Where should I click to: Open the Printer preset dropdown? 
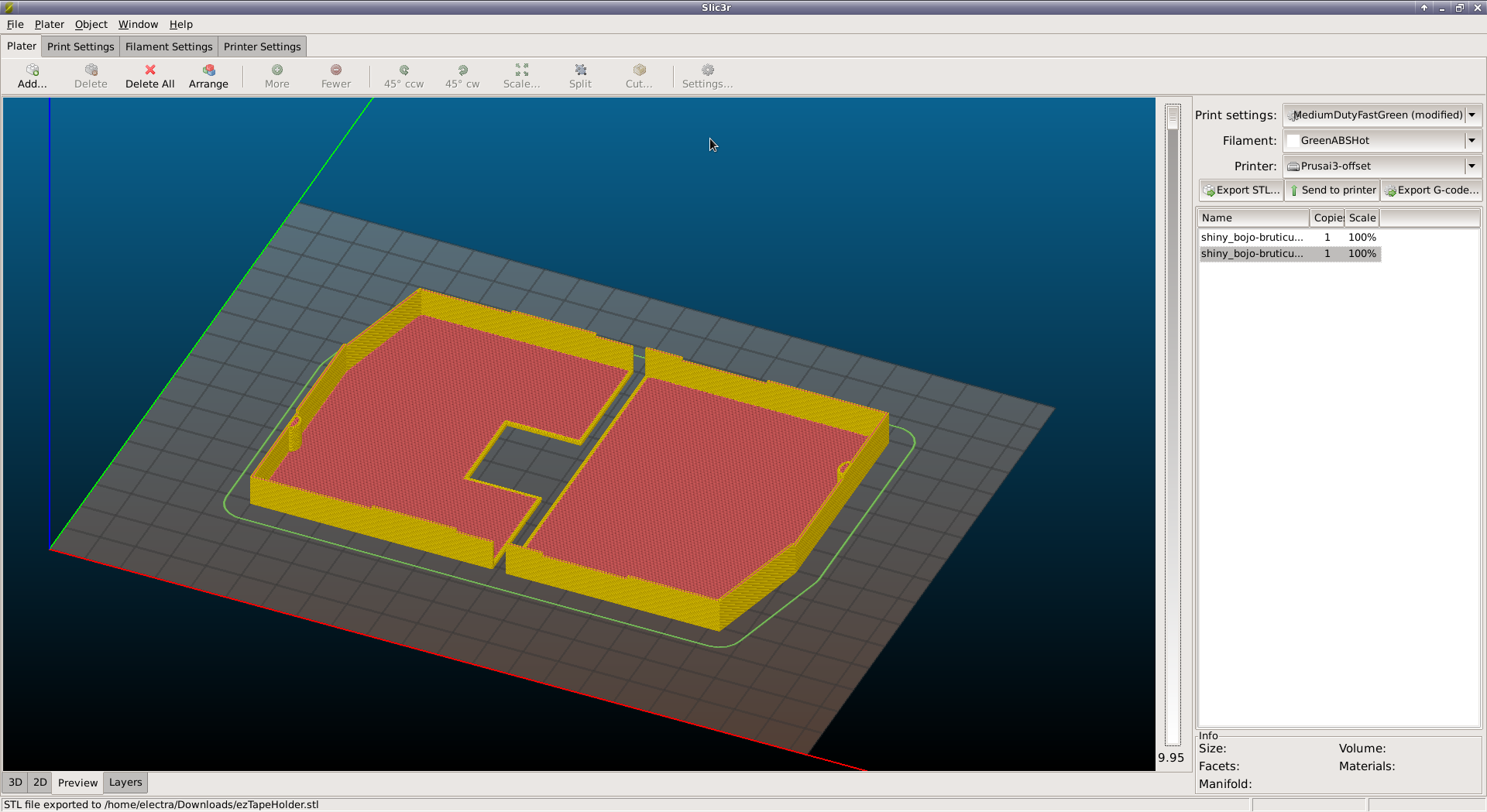click(x=1472, y=166)
